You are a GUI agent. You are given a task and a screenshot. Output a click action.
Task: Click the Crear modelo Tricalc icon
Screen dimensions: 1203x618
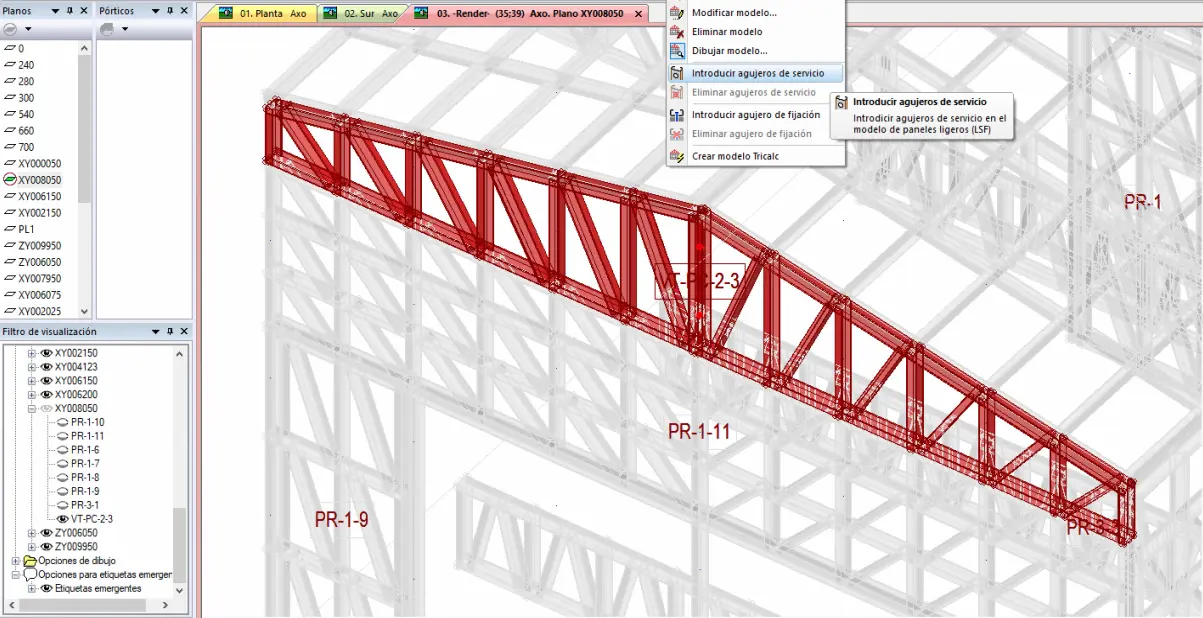coord(678,157)
